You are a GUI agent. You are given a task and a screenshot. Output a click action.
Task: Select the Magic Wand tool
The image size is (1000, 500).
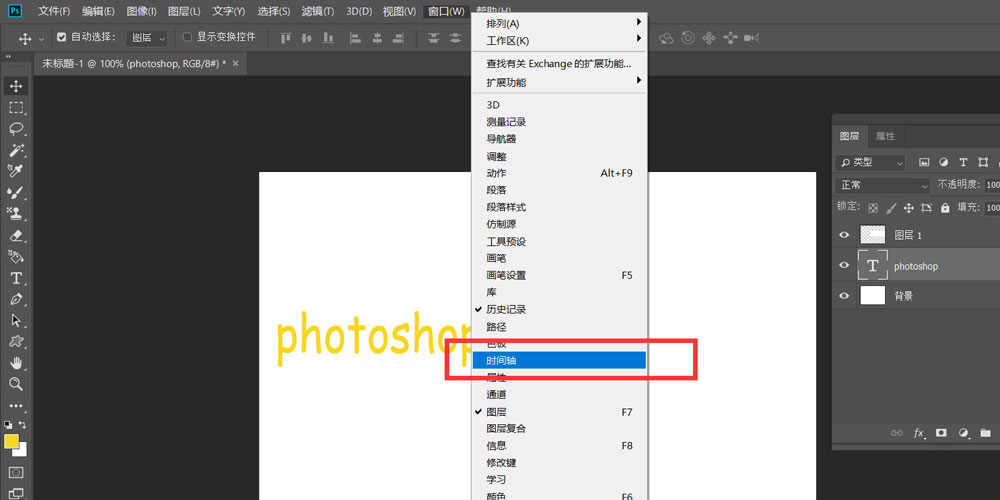pos(16,150)
